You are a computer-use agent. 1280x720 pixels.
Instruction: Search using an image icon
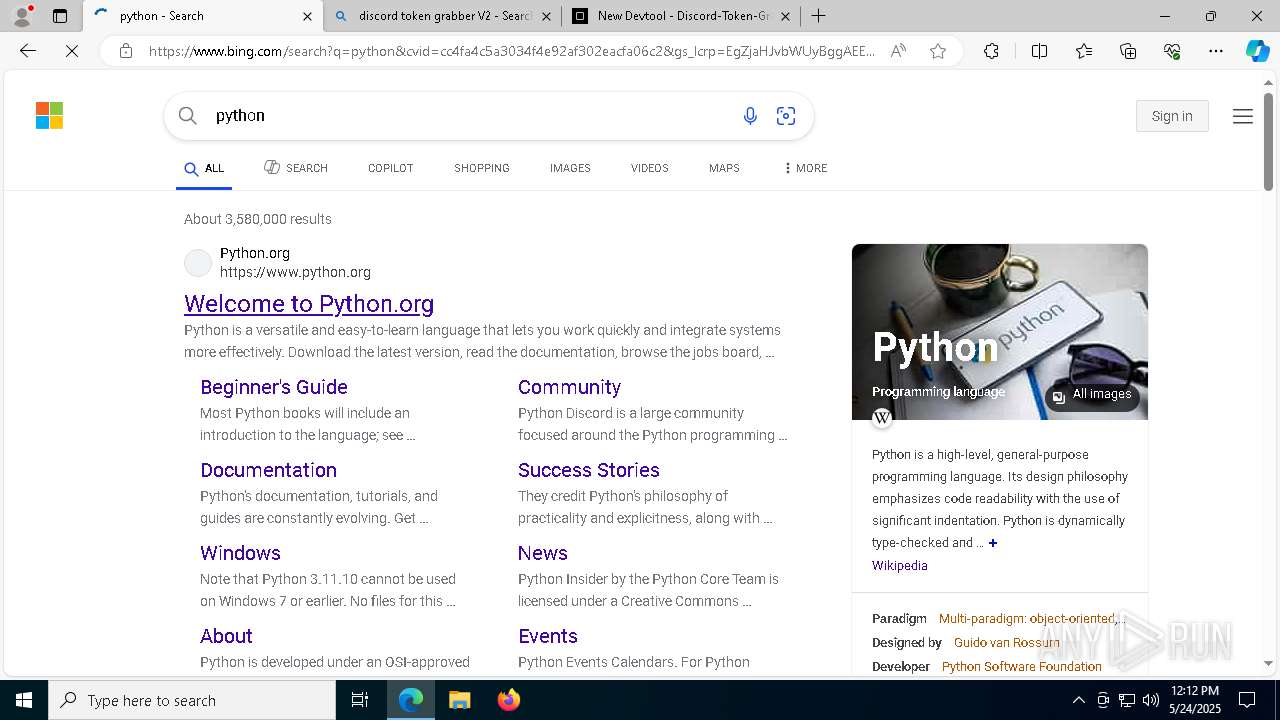(x=786, y=116)
